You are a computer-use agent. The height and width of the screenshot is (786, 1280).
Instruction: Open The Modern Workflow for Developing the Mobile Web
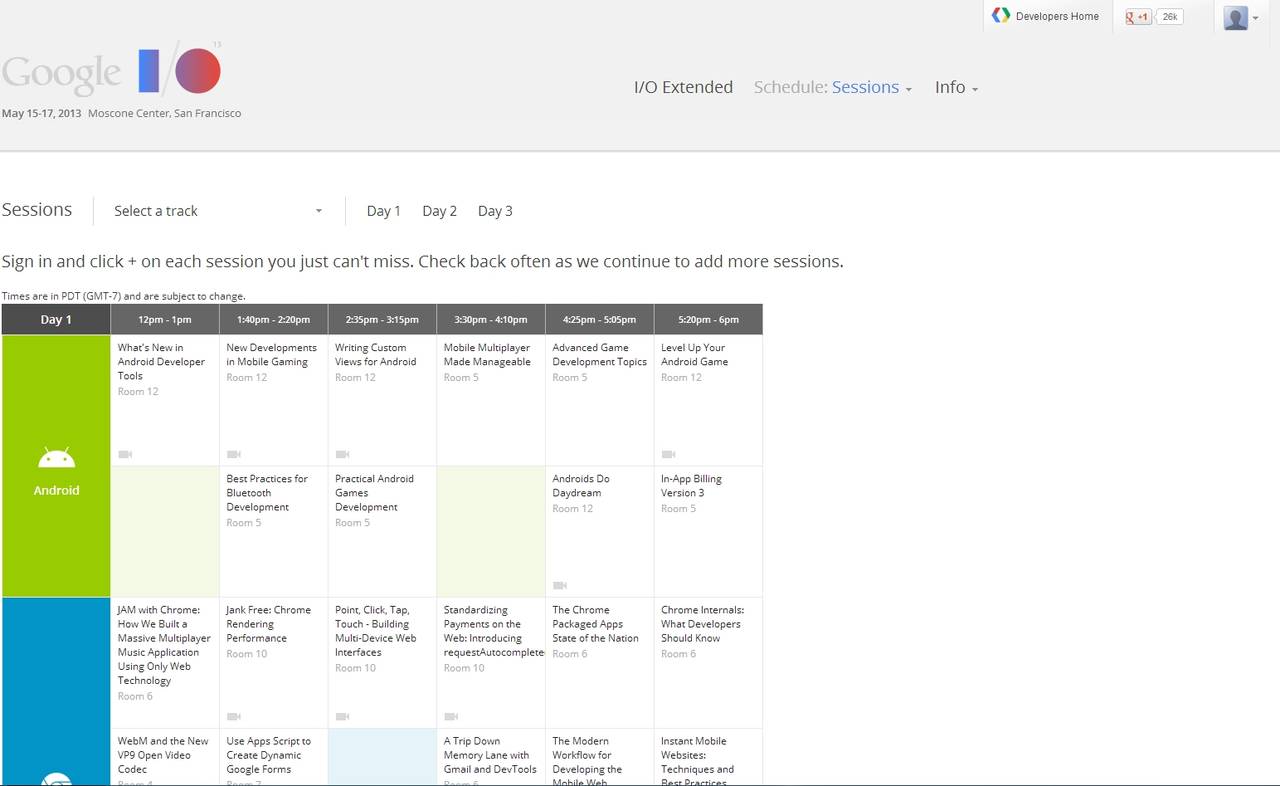tap(587, 760)
